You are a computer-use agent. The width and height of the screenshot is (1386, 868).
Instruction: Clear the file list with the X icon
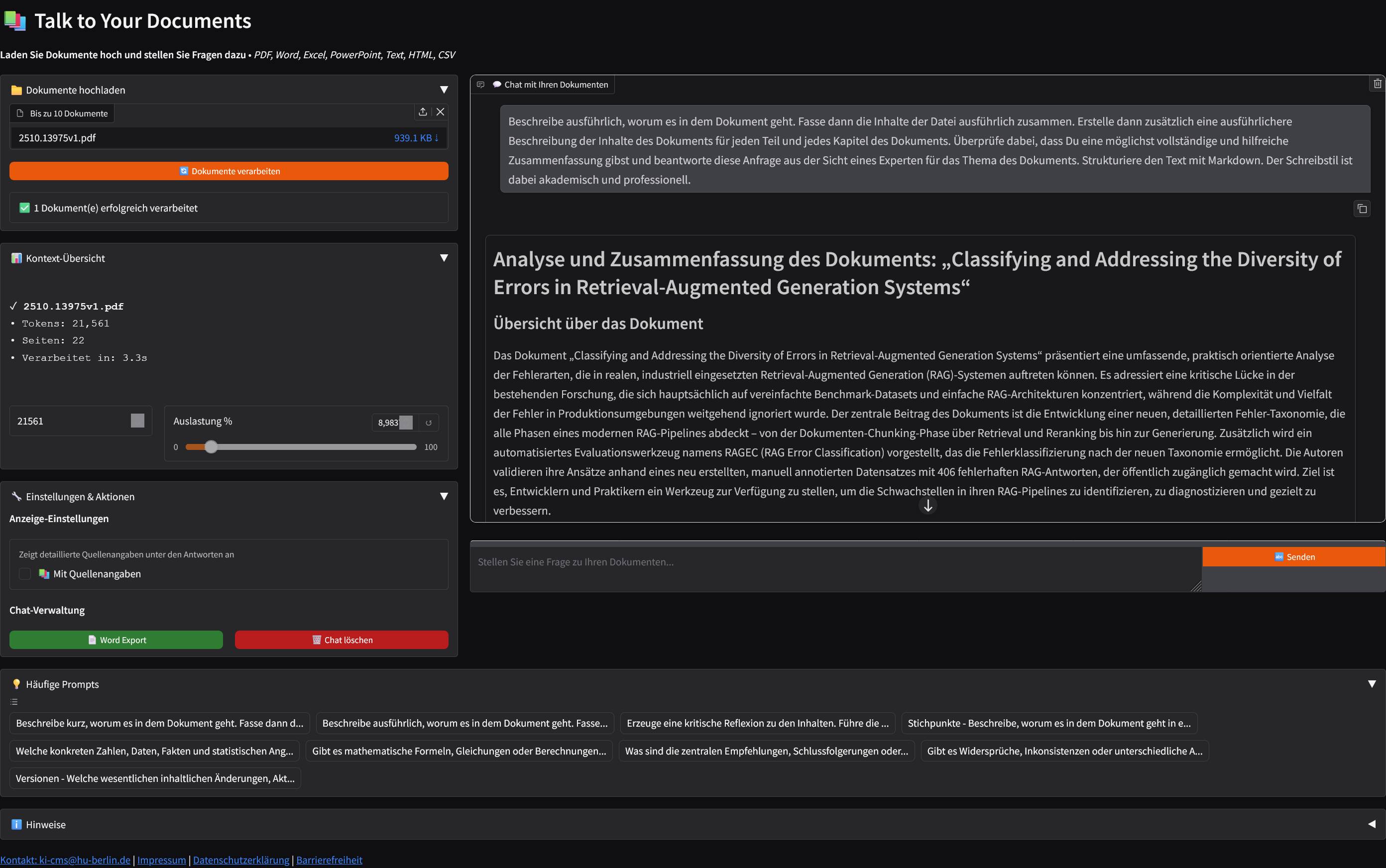click(x=441, y=112)
